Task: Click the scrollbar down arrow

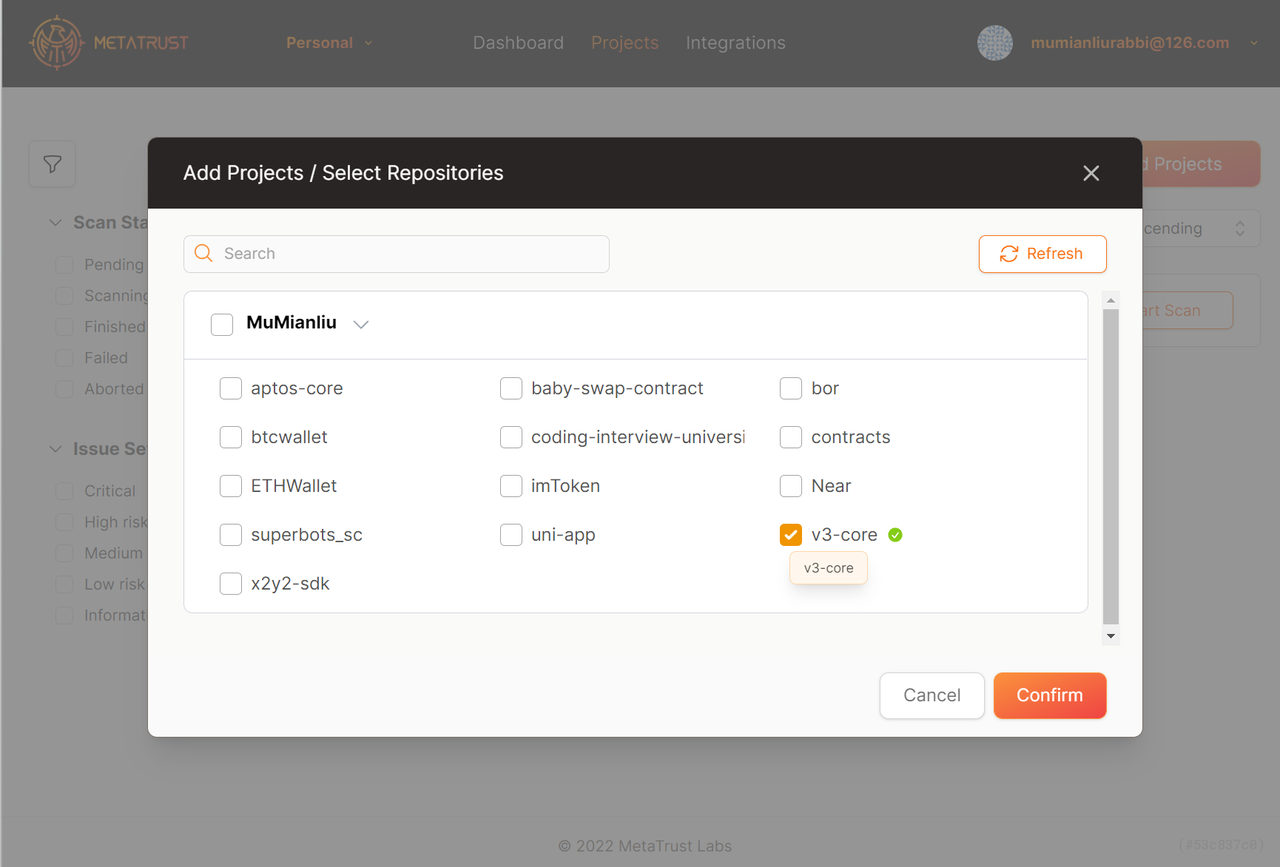Action: (x=1110, y=636)
